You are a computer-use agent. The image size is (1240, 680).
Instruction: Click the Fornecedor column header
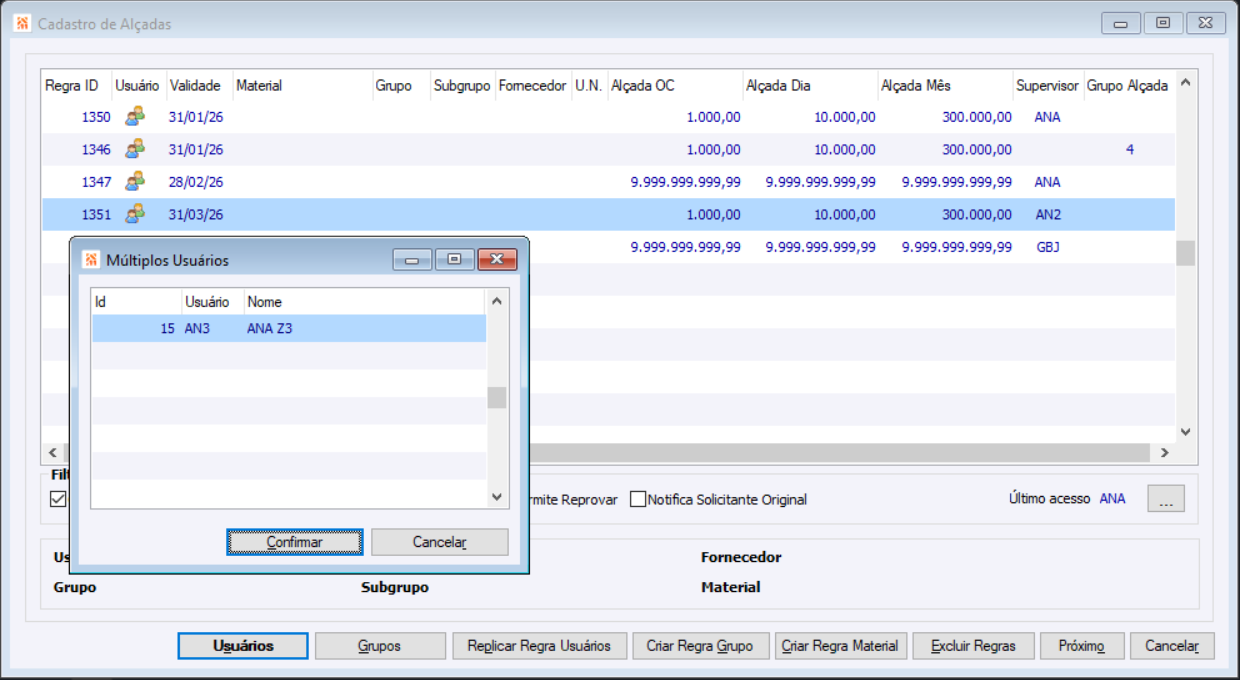[533, 86]
